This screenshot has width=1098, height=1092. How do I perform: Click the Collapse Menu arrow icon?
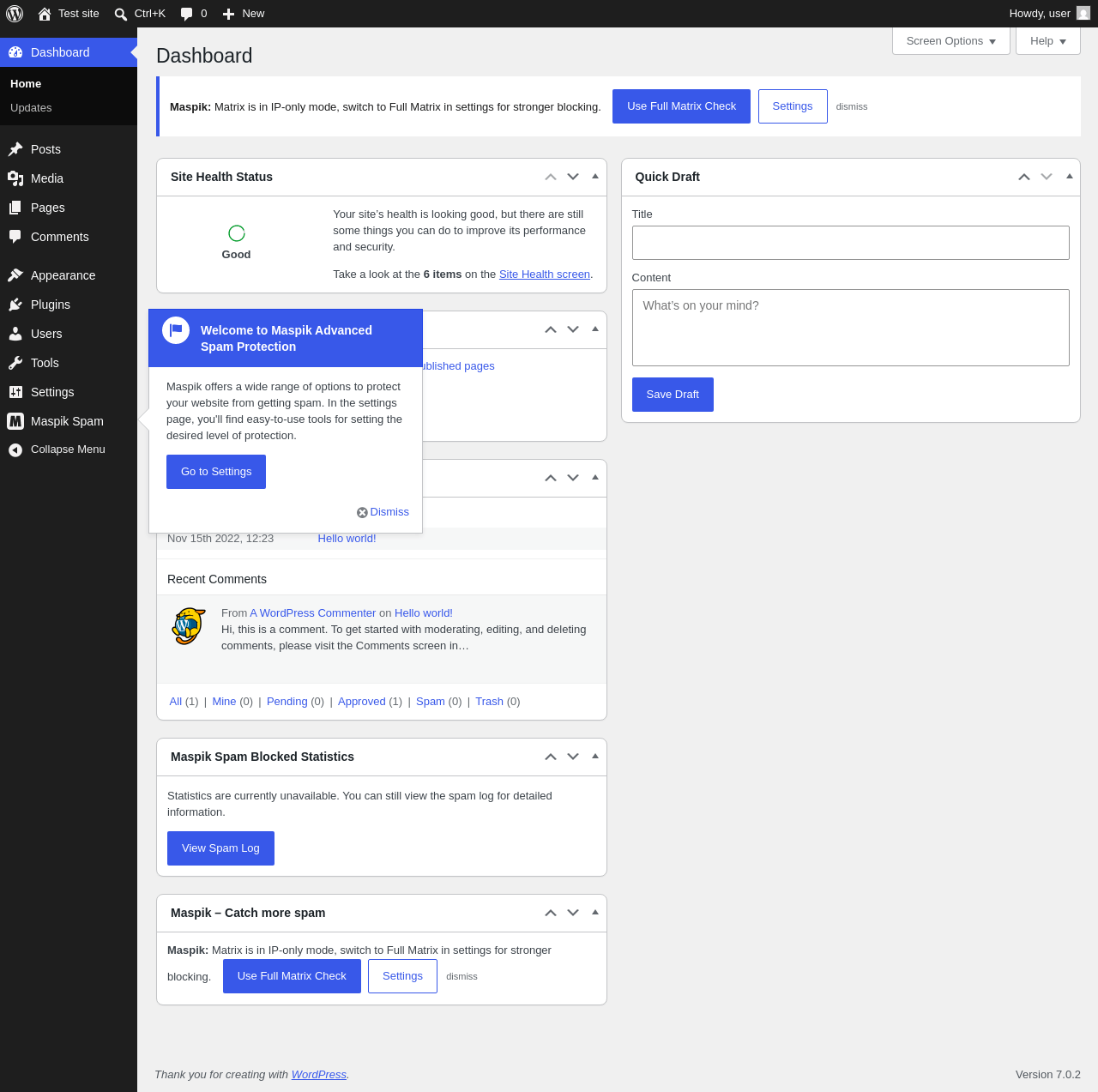tap(15, 449)
